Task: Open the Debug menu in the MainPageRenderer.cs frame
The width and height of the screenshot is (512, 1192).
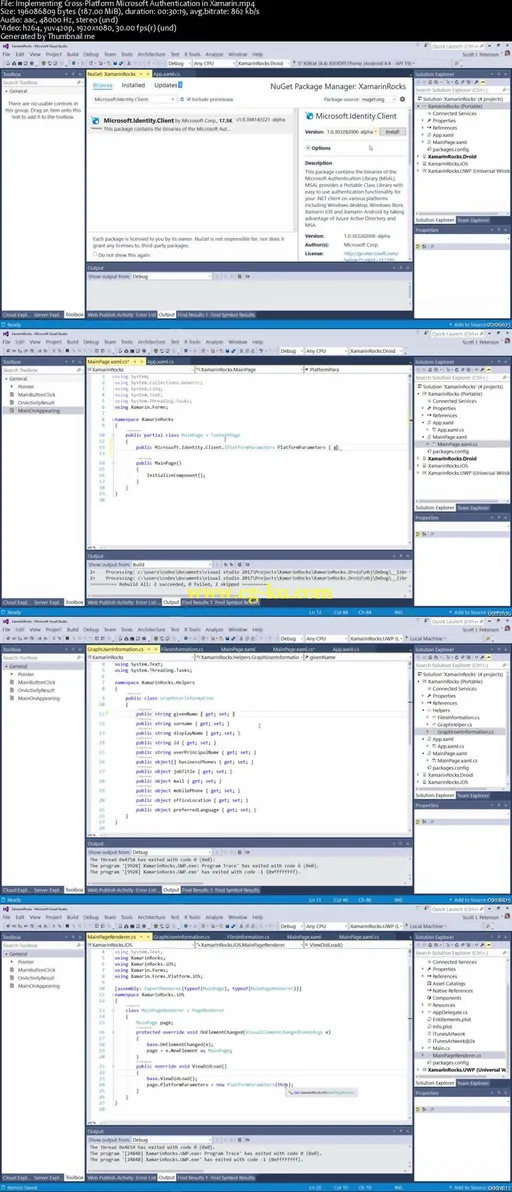Action: pos(91,917)
